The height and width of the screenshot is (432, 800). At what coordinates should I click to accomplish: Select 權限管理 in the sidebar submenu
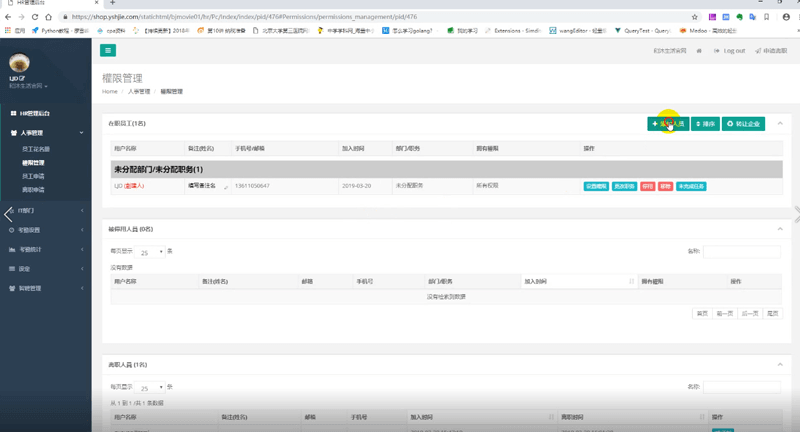[33, 163]
